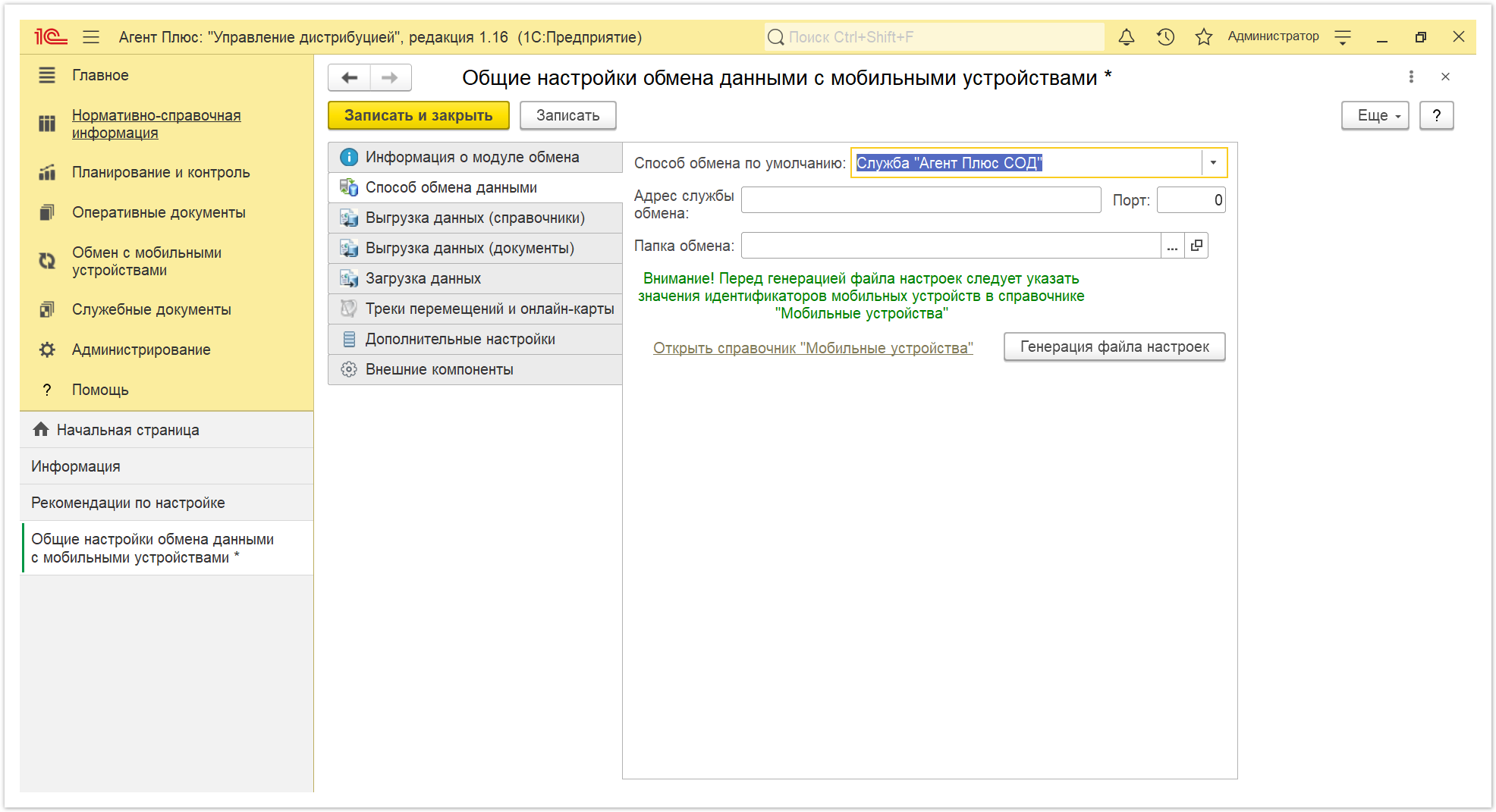Image resolution: width=1496 pixels, height=812 pixels.
Task: Open справочник "Мобильные устройства" link
Action: tap(813, 348)
